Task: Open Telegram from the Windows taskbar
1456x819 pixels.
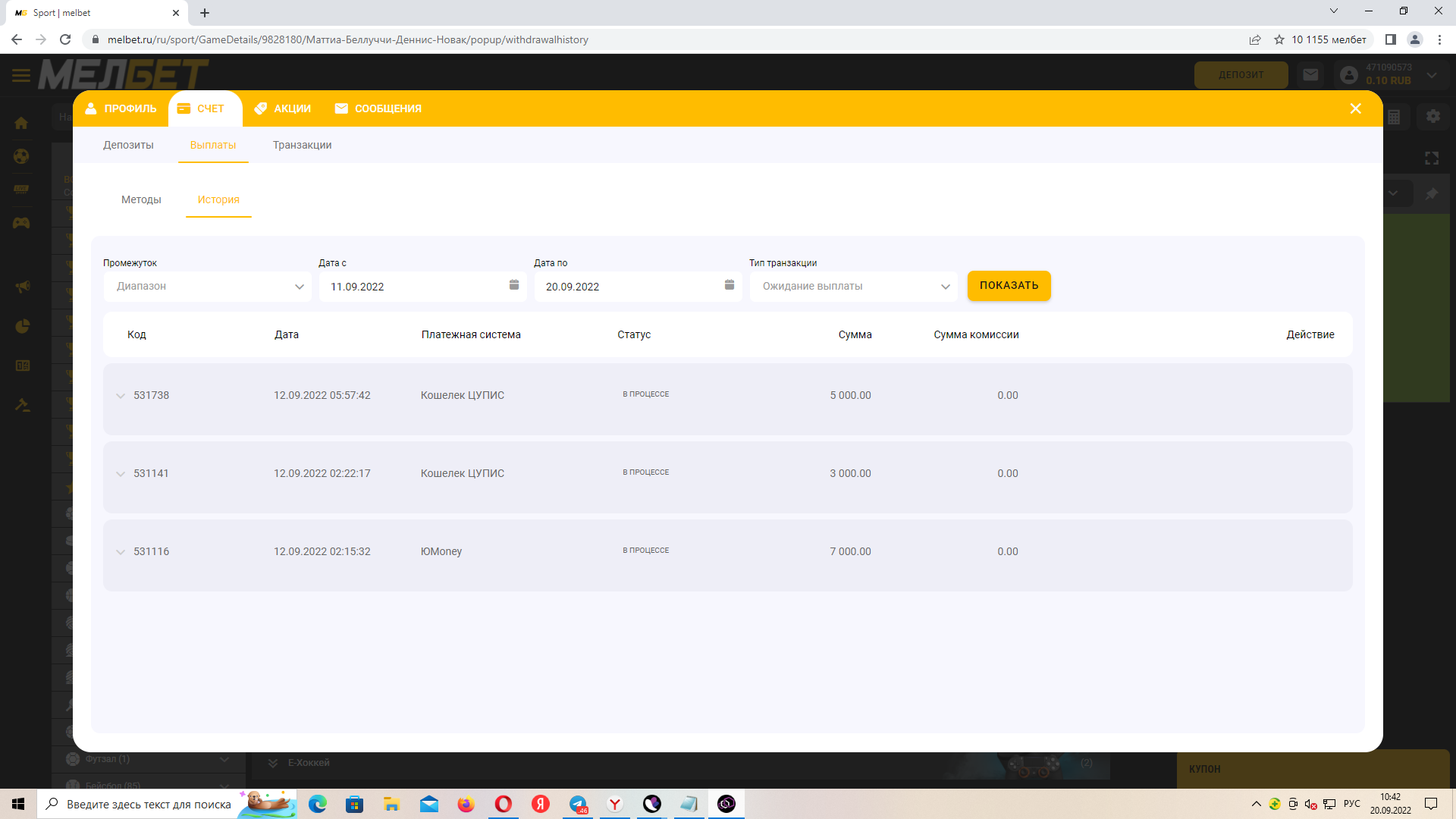Action: coord(578,804)
